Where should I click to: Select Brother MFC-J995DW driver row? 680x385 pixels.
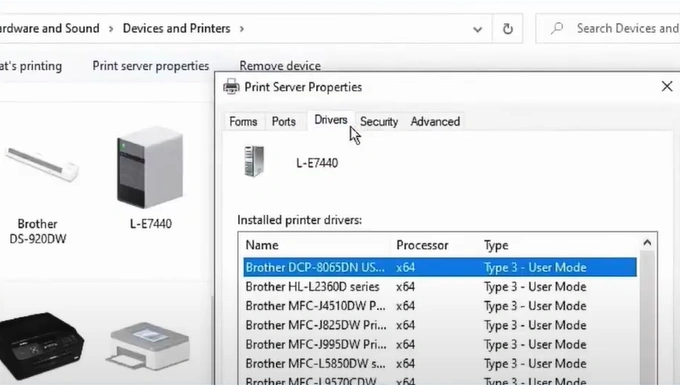(440, 344)
